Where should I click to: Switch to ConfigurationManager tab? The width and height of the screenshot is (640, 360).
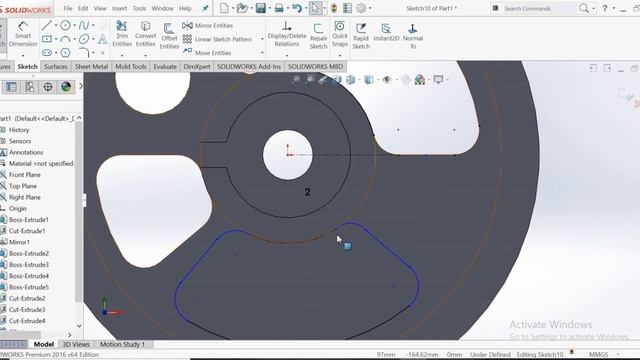click(x=30, y=87)
